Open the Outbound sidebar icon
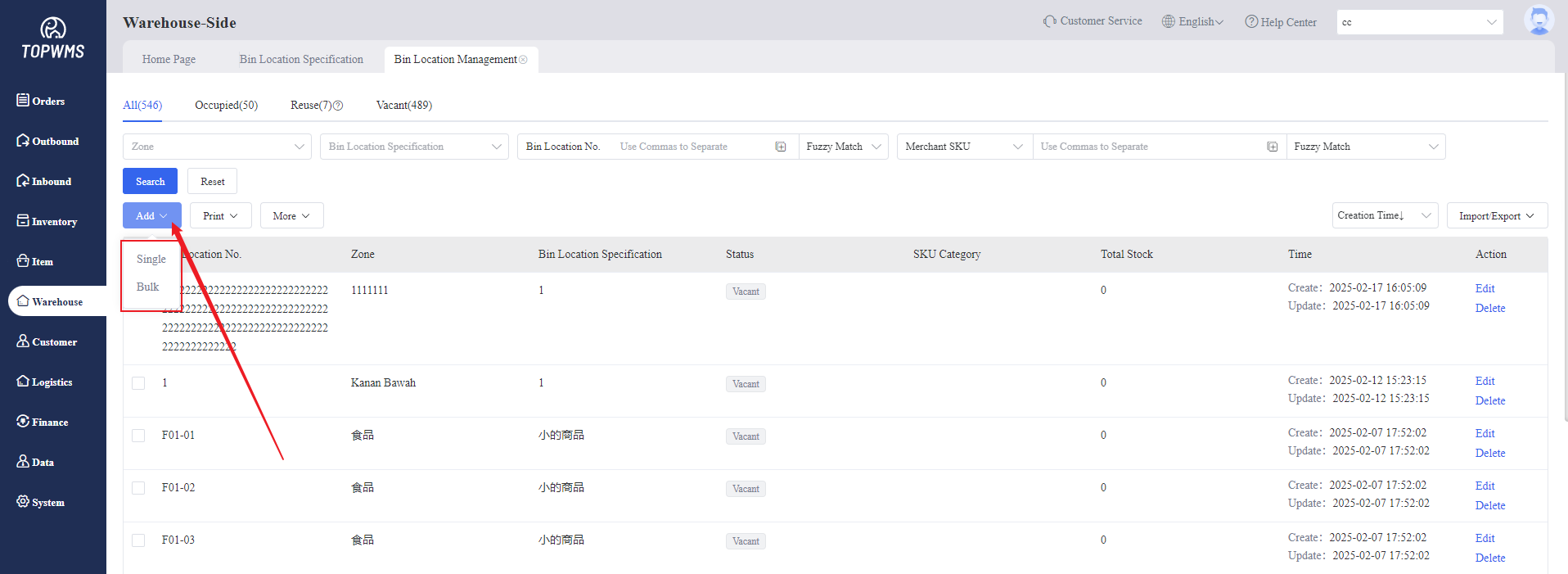Screen dimensions: 1568x574 tap(23, 140)
